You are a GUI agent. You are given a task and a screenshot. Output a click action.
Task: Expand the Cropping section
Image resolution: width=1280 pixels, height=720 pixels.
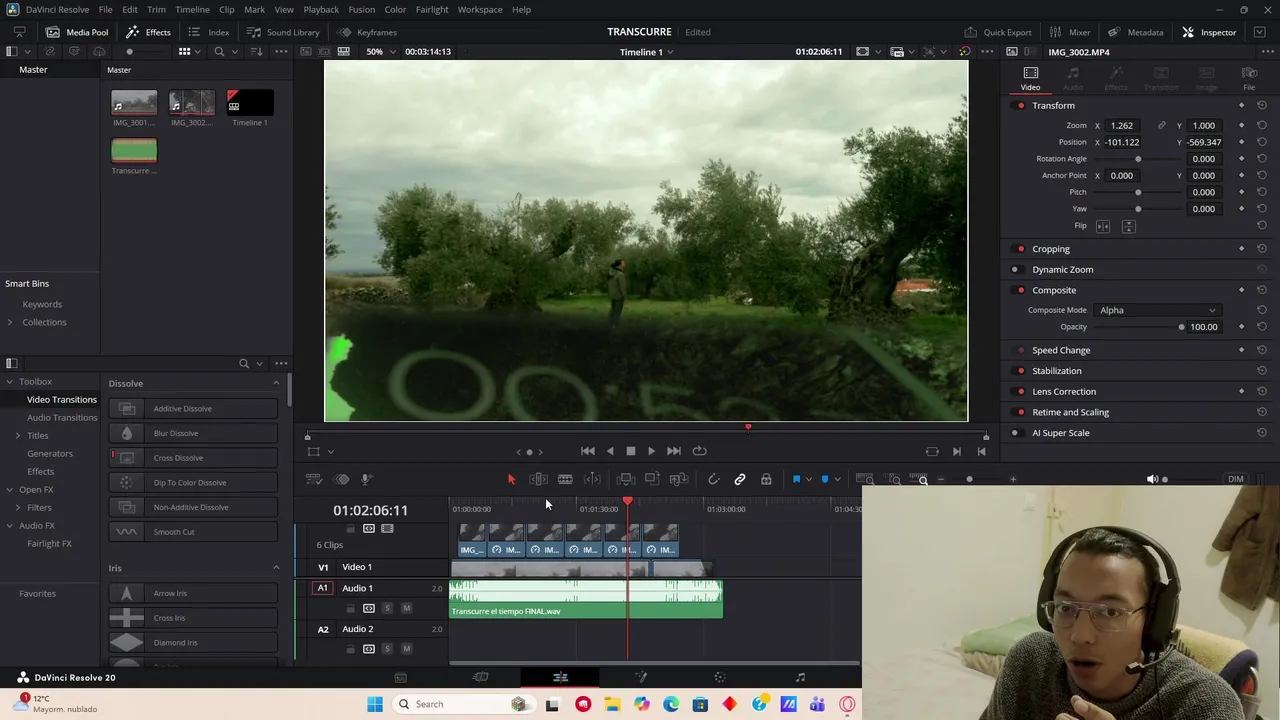(1050, 249)
